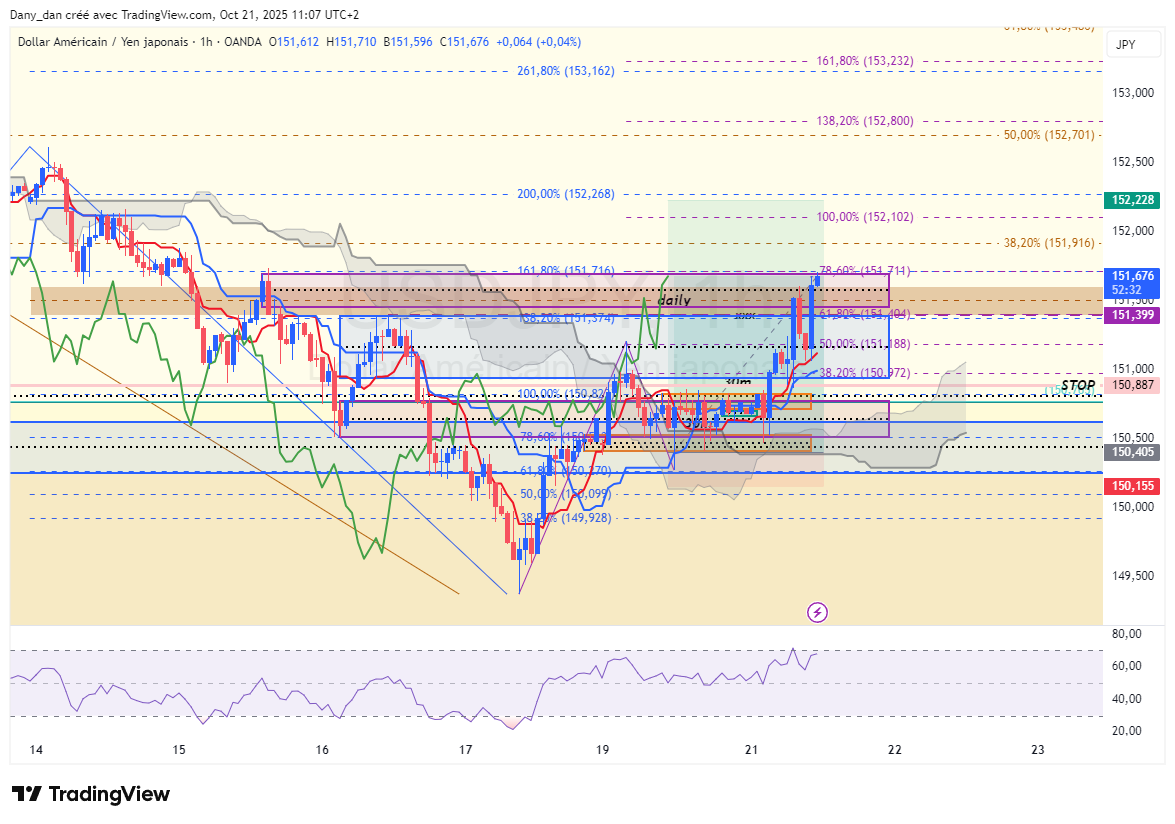Click the 'daily' annotation on the chart
The image size is (1175, 824).
[x=674, y=300]
